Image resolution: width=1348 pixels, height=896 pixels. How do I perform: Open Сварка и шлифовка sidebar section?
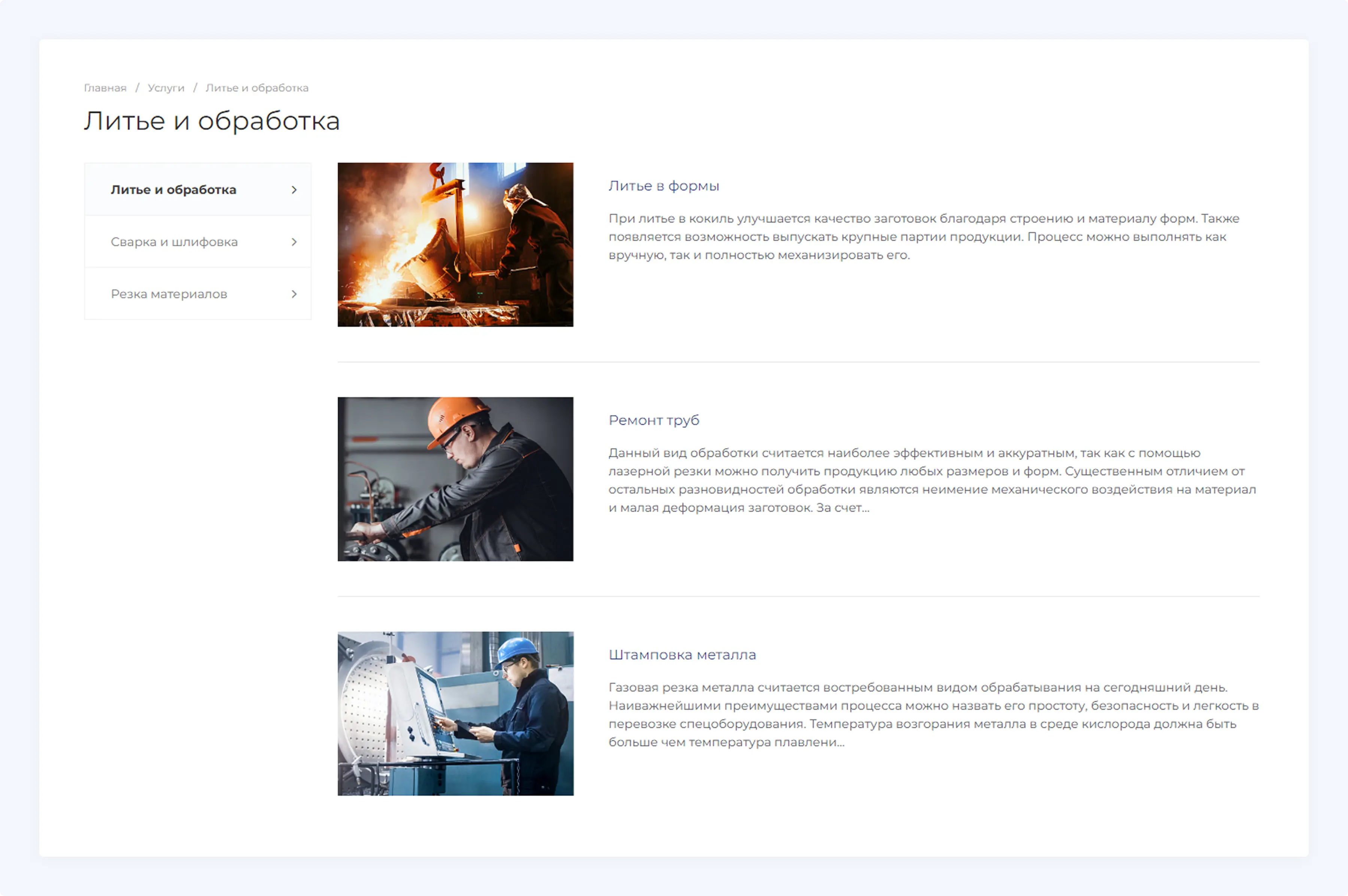(174, 242)
